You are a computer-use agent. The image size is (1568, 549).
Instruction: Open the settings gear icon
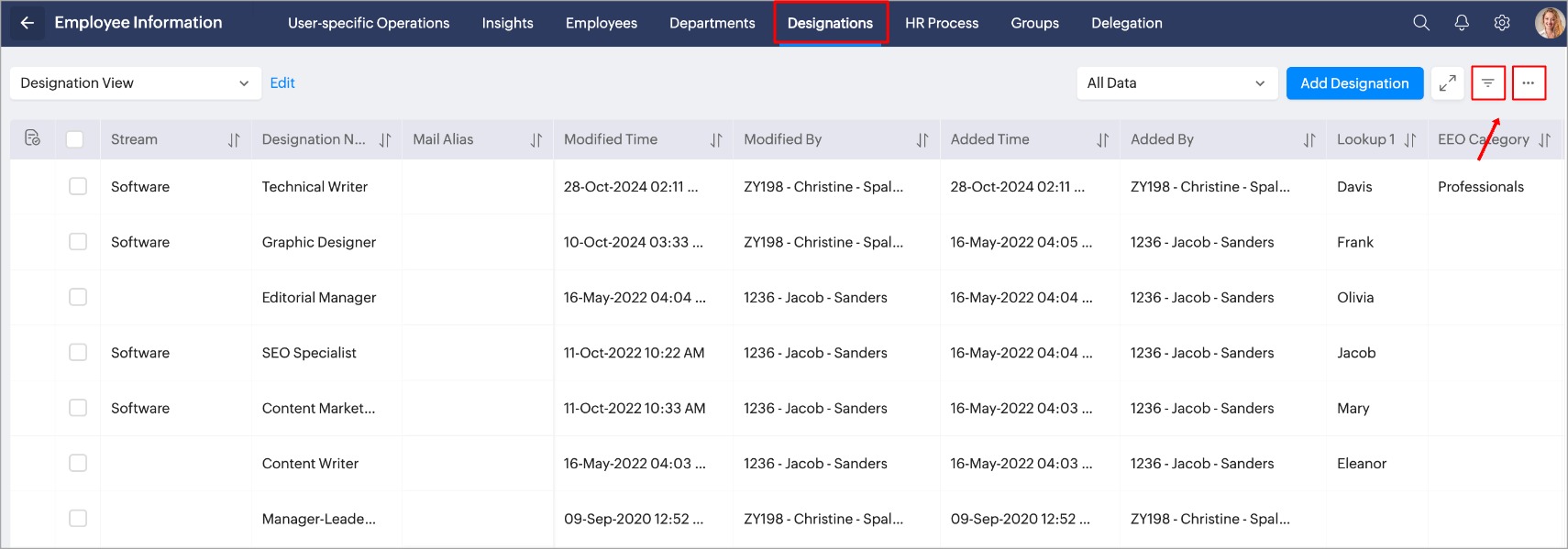click(1502, 23)
